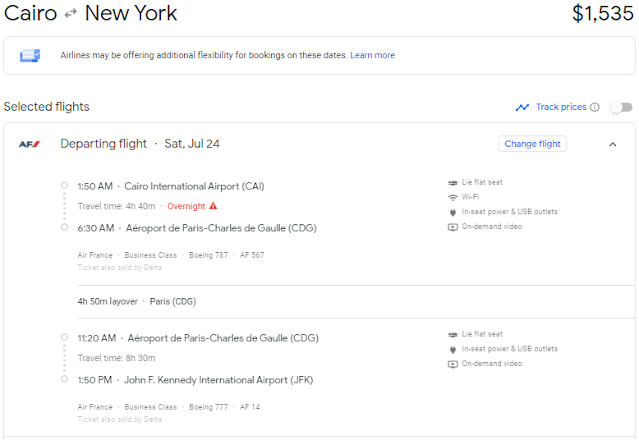Click the John F. Kennedy International Airport arrival
The width and height of the screenshot is (639, 440).
tap(218, 380)
